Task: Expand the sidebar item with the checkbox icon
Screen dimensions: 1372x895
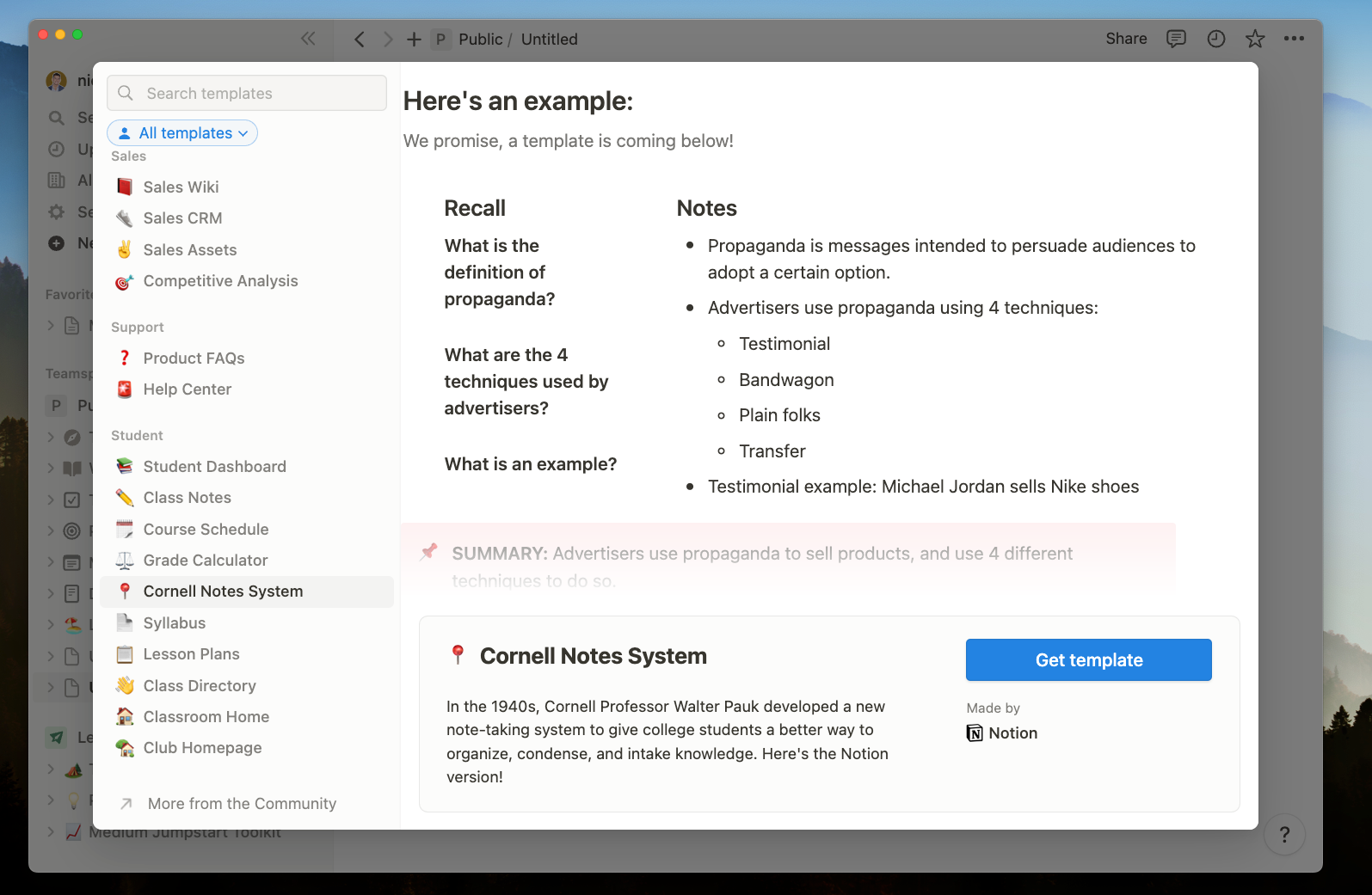Action: 51,500
